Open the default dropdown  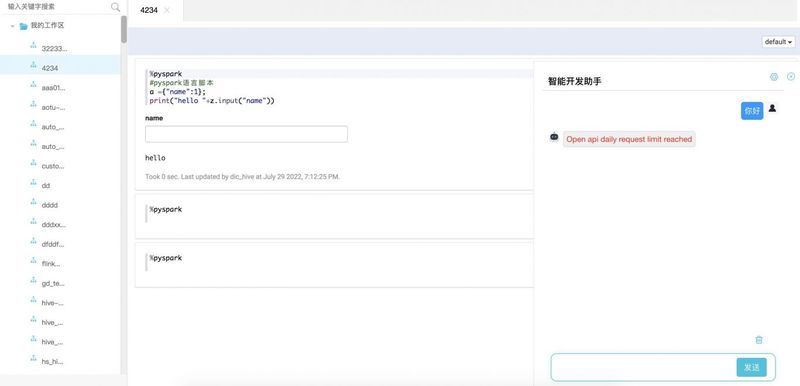[779, 42]
